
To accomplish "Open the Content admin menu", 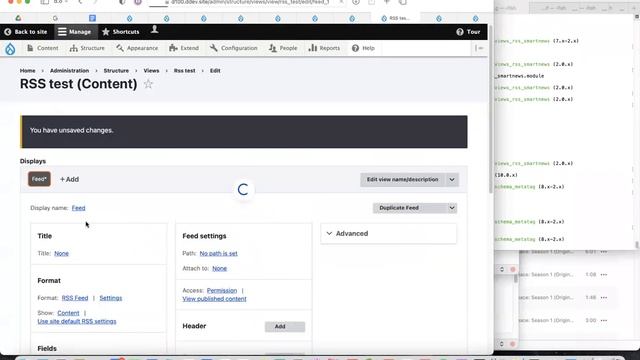I will [42, 48].
